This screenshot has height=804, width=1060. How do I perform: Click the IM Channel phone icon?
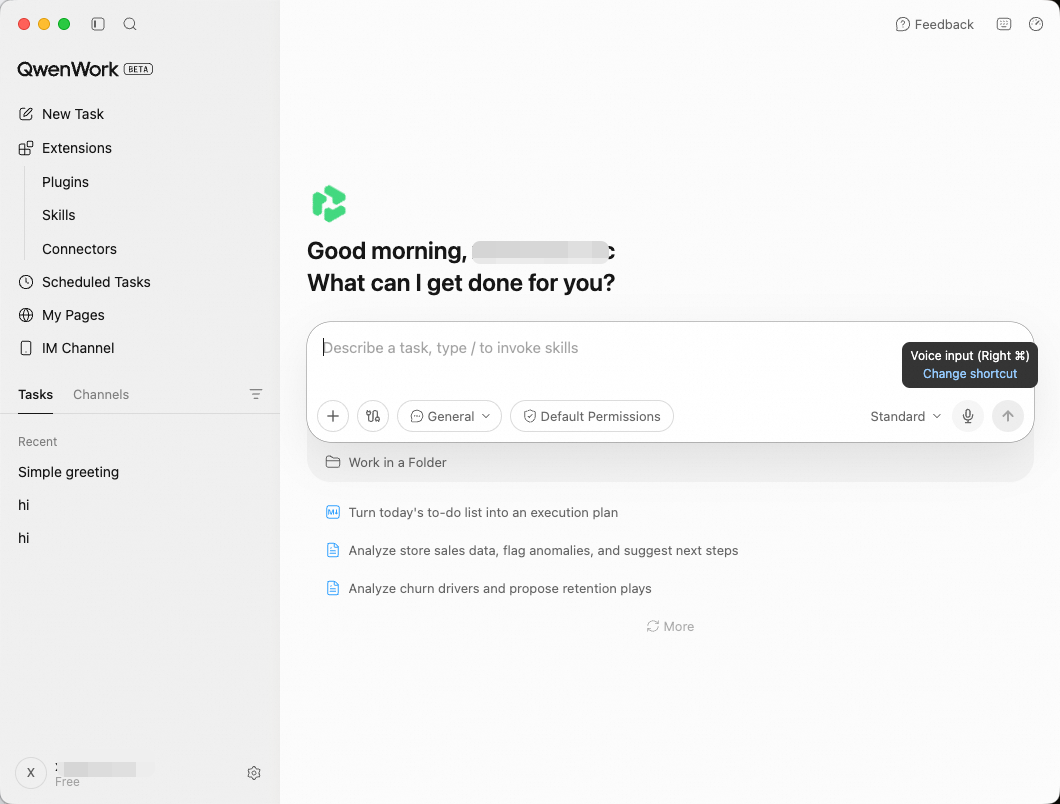26,348
